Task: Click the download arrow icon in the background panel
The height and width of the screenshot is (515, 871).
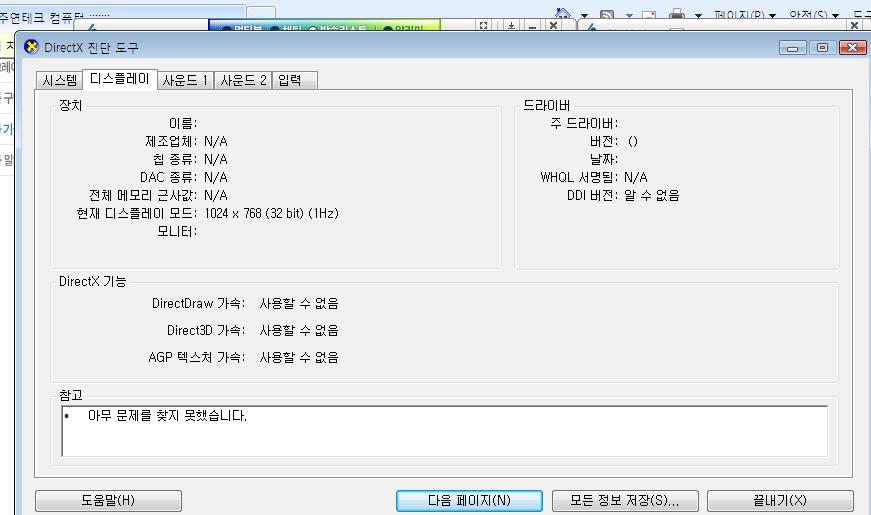Action: tap(511, 26)
